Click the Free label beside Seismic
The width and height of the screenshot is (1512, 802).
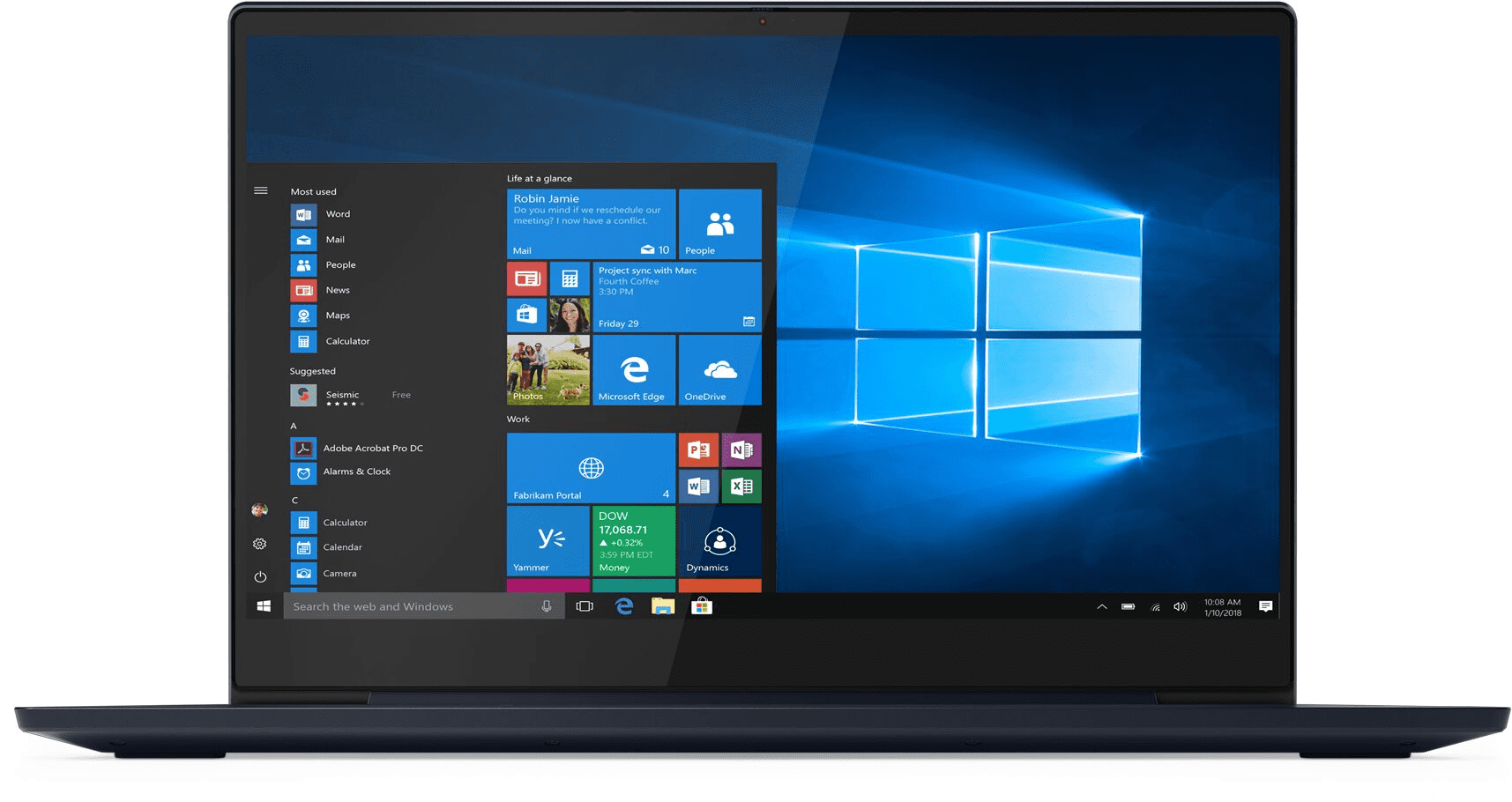[x=401, y=395]
